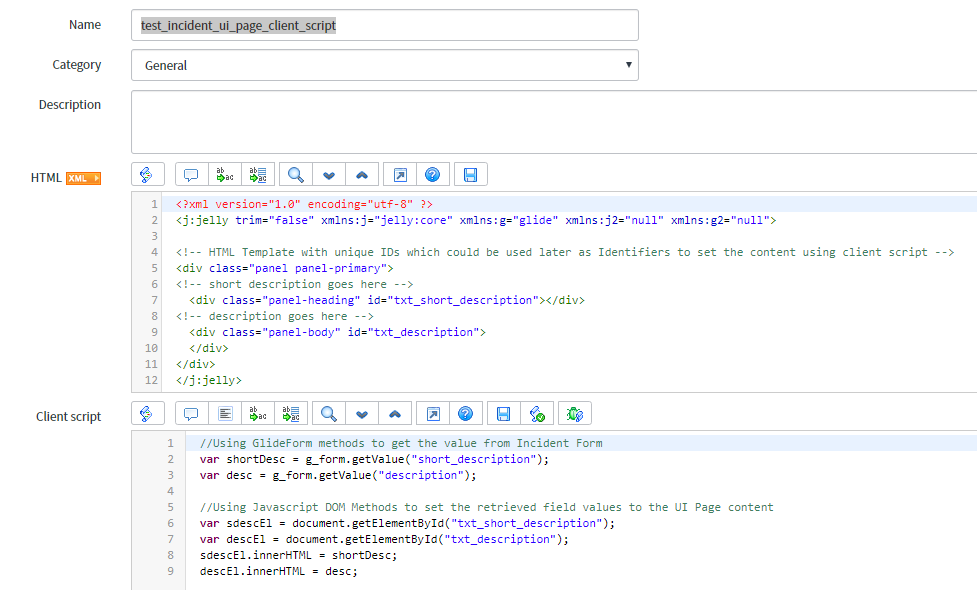Click the 'var desc' script line
Viewport: 977px width, 590px height.
(338, 475)
